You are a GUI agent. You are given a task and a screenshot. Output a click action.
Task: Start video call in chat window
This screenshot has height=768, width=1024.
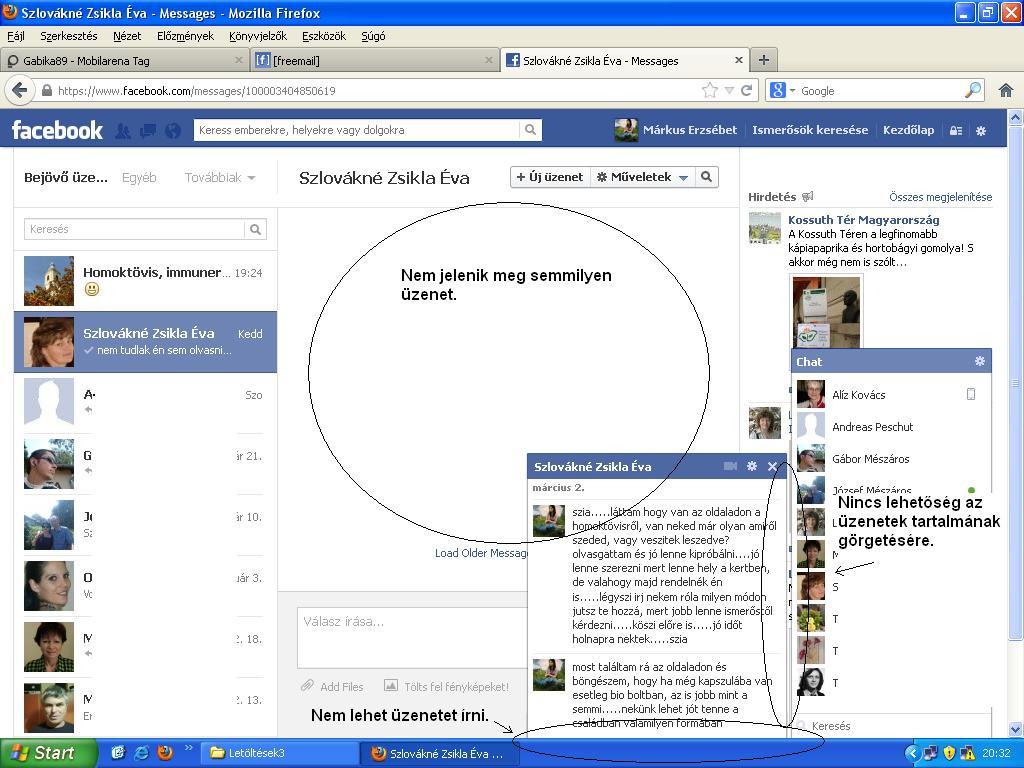click(730, 466)
